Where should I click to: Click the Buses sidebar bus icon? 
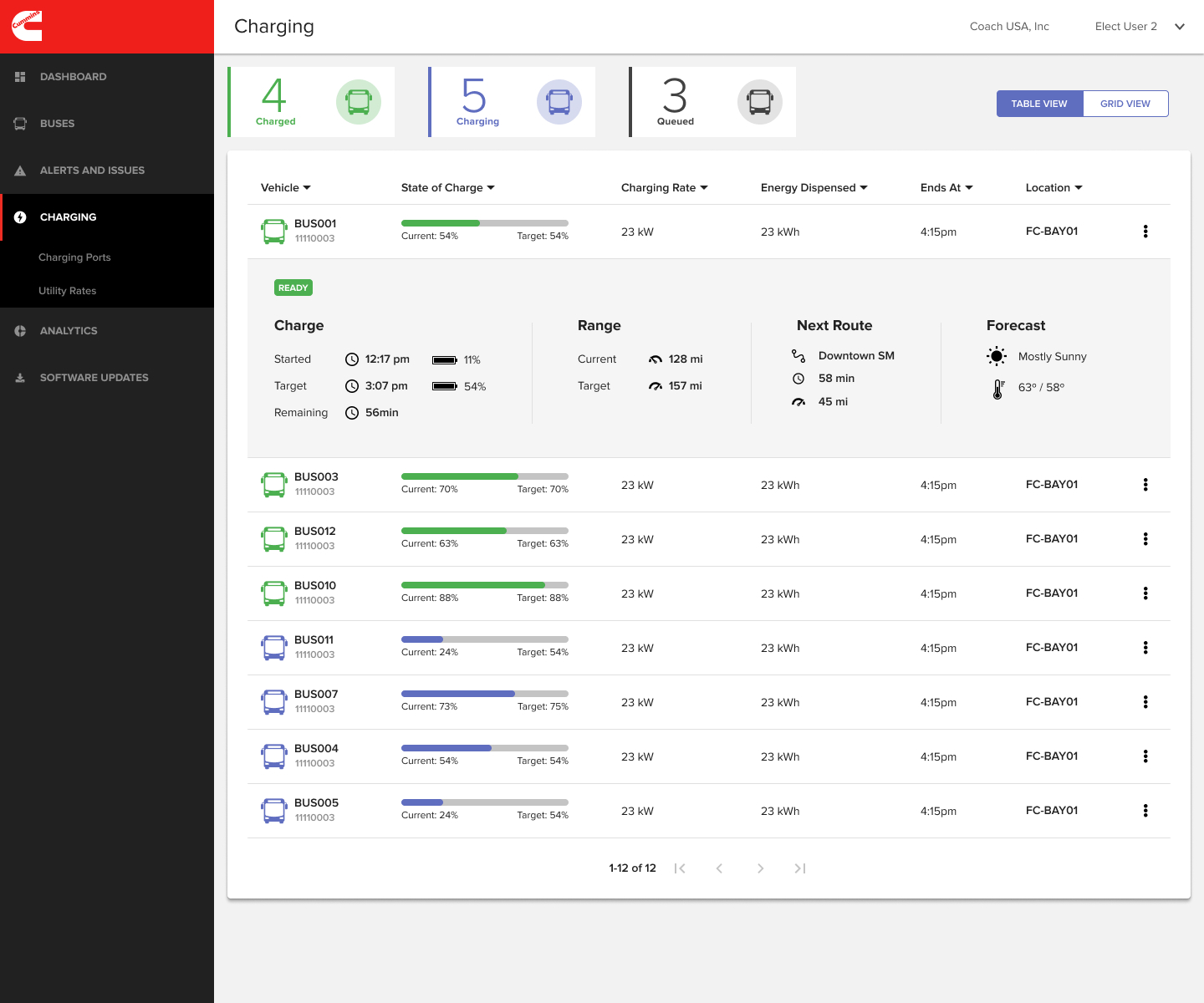(20, 124)
